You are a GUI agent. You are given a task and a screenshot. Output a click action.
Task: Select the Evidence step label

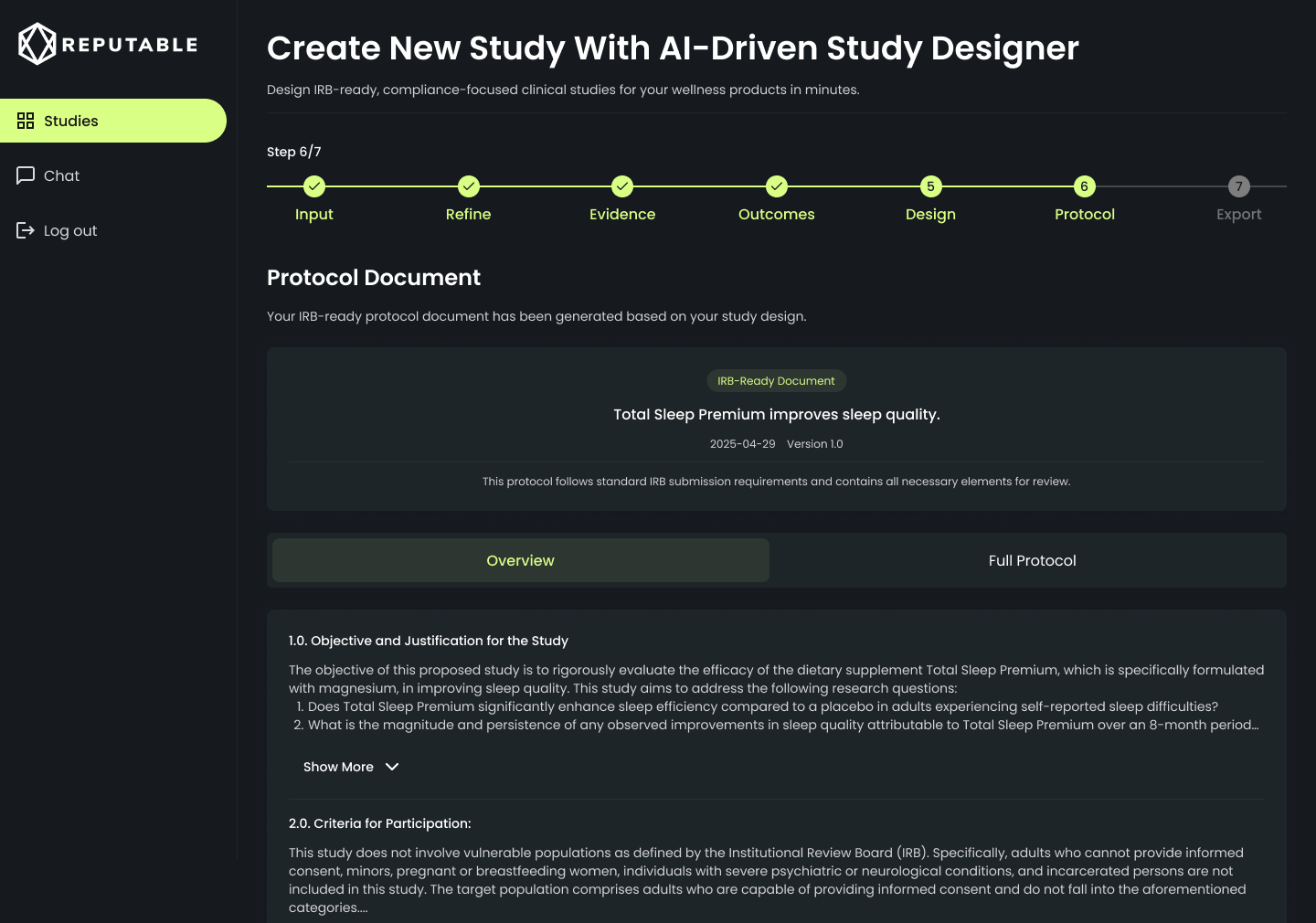[x=622, y=214]
